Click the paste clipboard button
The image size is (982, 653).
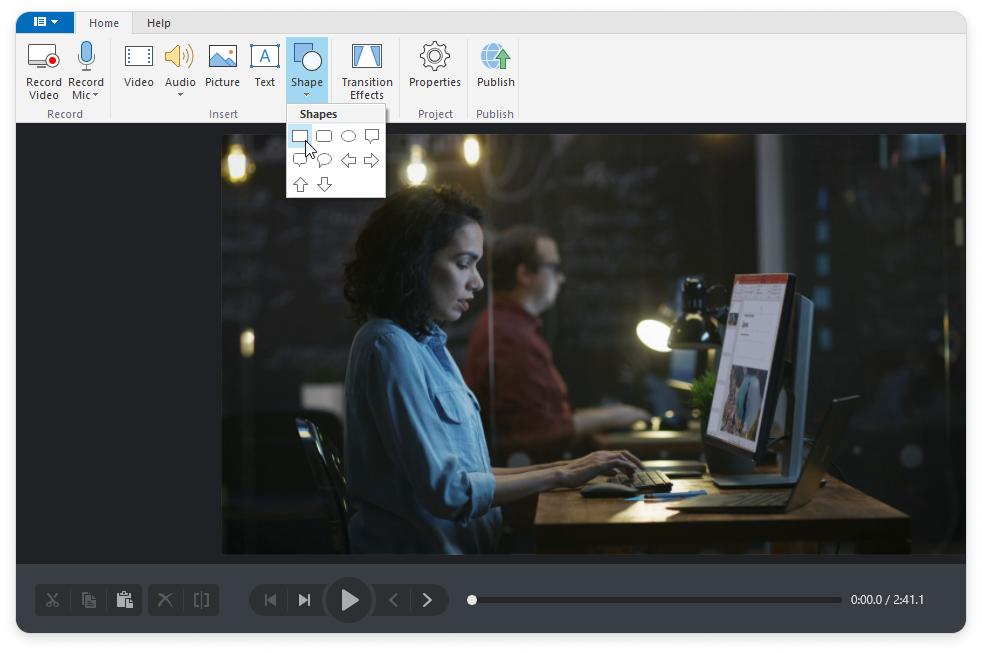pyautogui.click(x=124, y=600)
